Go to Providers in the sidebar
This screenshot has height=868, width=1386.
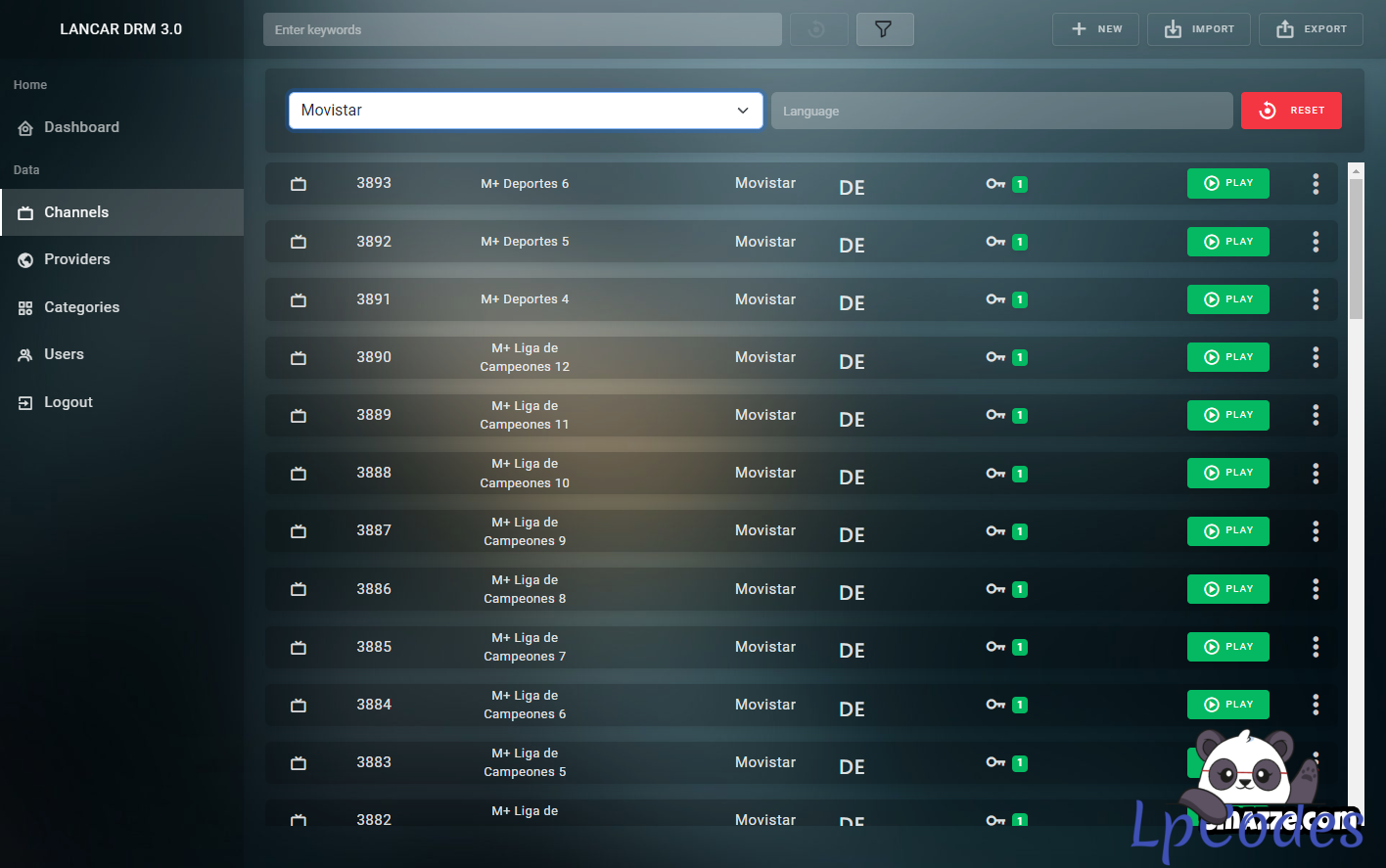[x=76, y=259]
